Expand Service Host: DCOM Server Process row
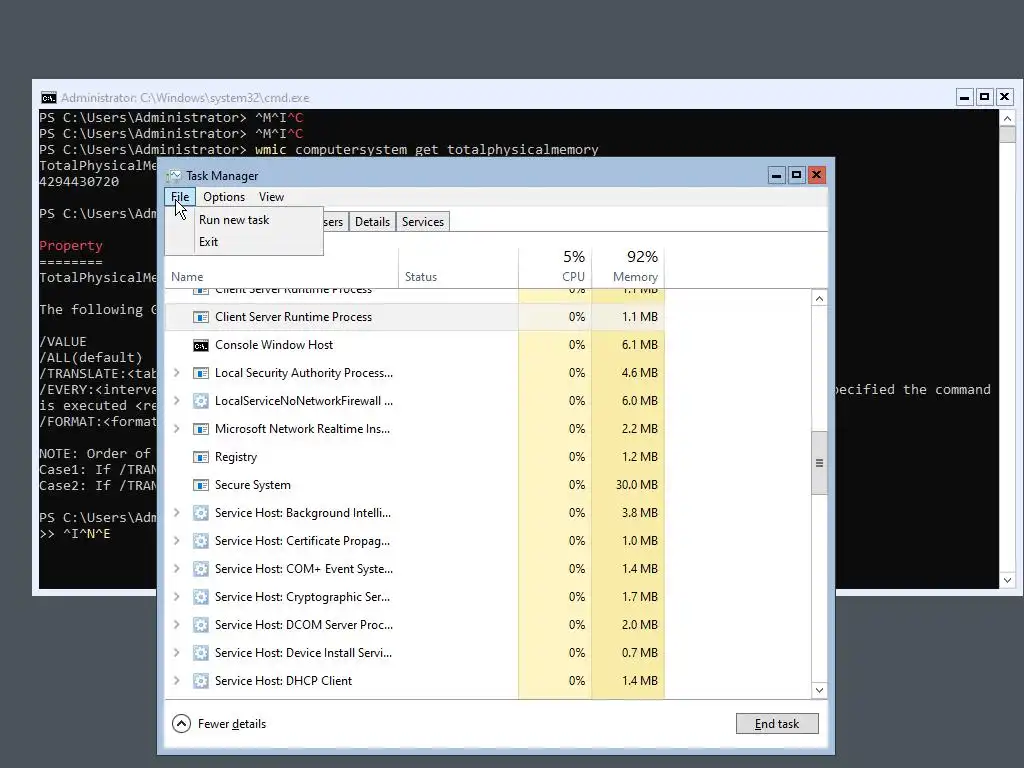This screenshot has height=768, width=1024. 176,625
